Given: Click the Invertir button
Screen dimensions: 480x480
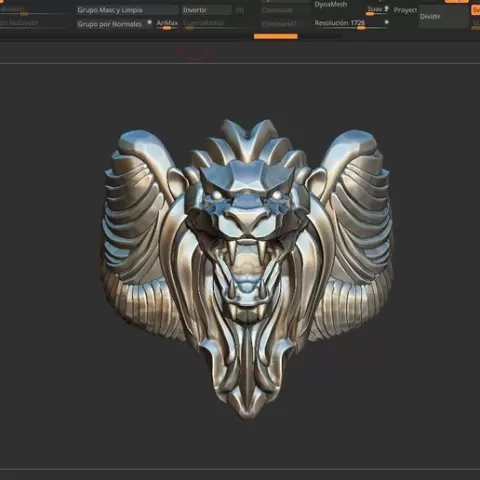Looking at the screenshot, I should click(x=207, y=10).
